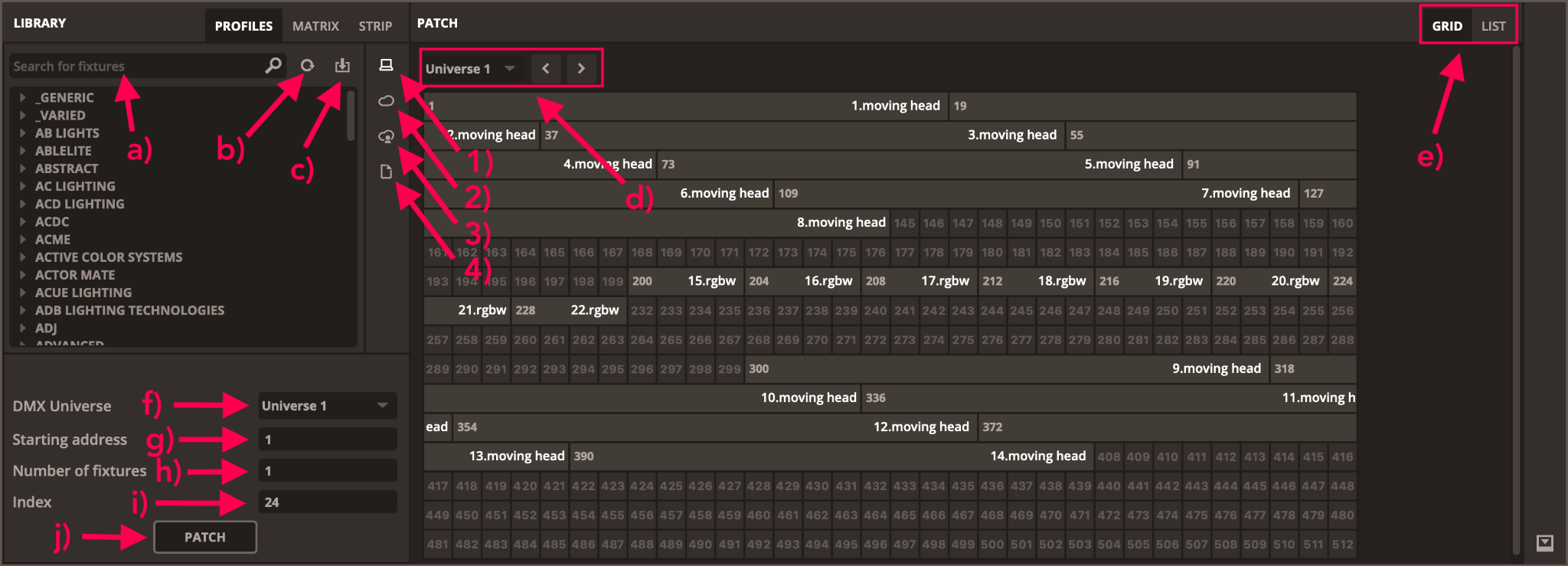Open the Universe 1 dropdown above the grid
1568x566 pixels.
[470, 69]
